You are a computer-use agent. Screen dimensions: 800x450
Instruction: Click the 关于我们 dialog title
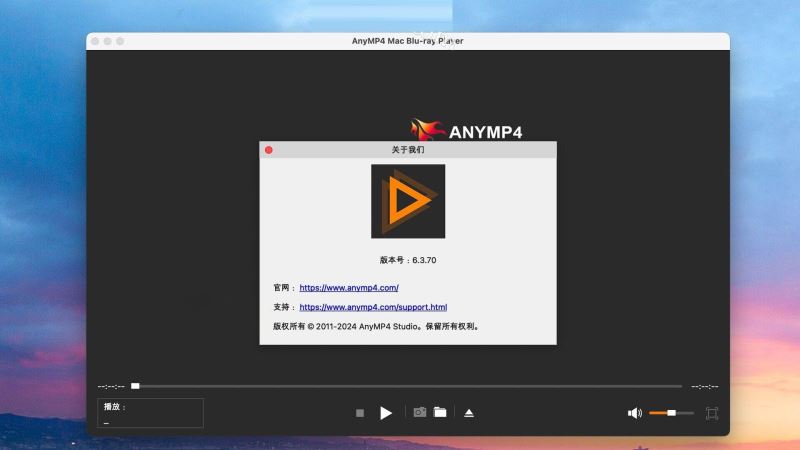pyautogui.click(x=408, y=149)
